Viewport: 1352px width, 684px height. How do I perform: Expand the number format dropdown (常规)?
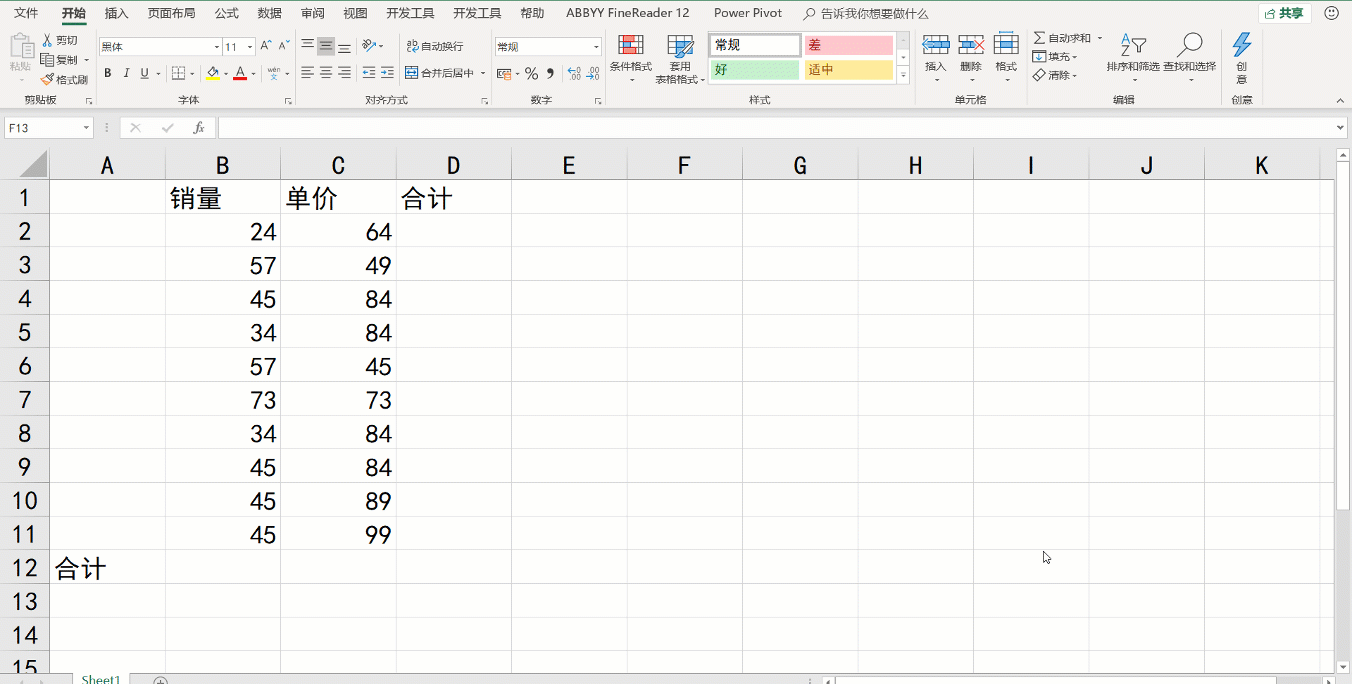597,47
